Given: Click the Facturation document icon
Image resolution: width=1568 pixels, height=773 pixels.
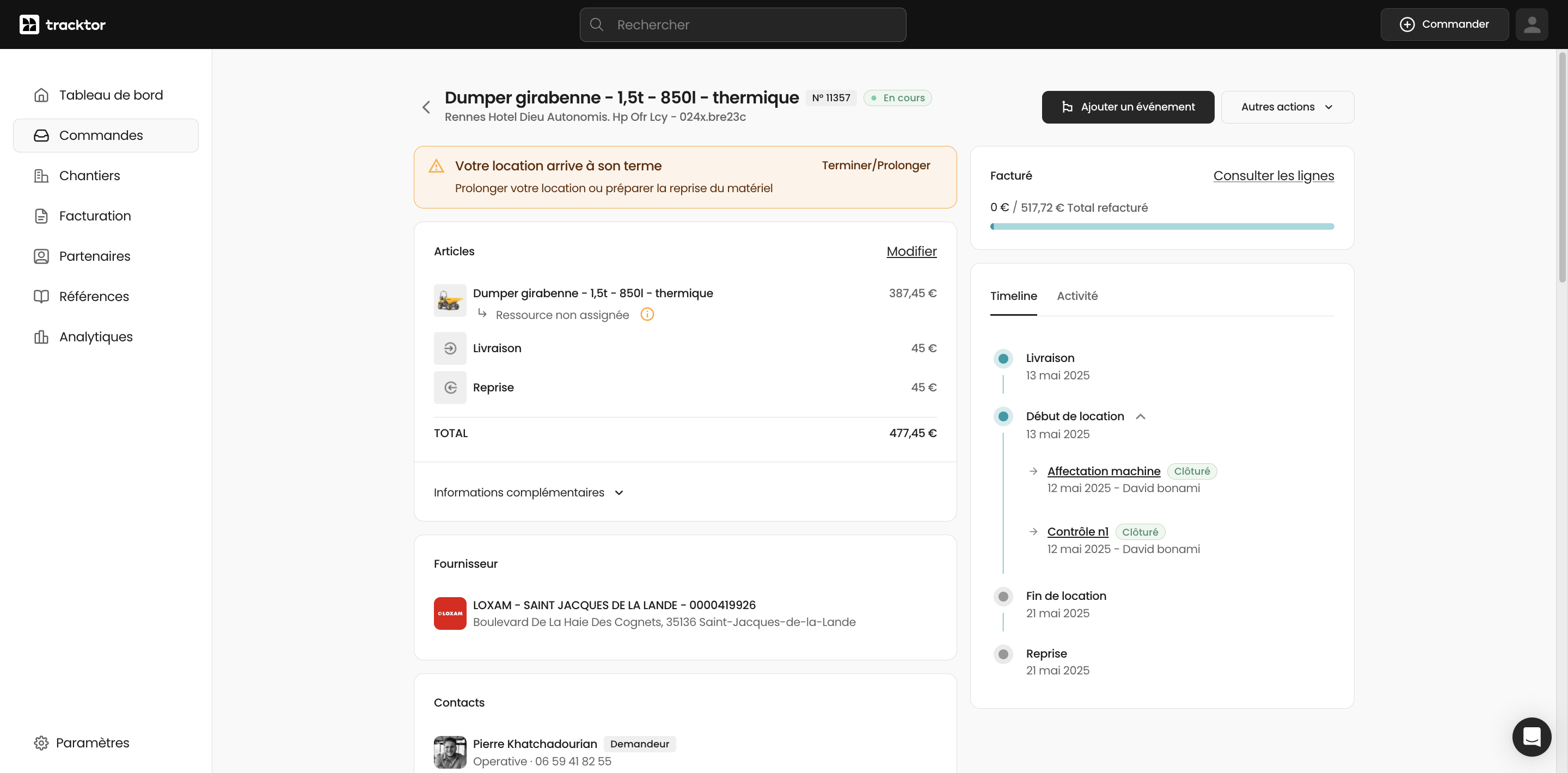Looking at the screenshot, I should tap(41, 216).
